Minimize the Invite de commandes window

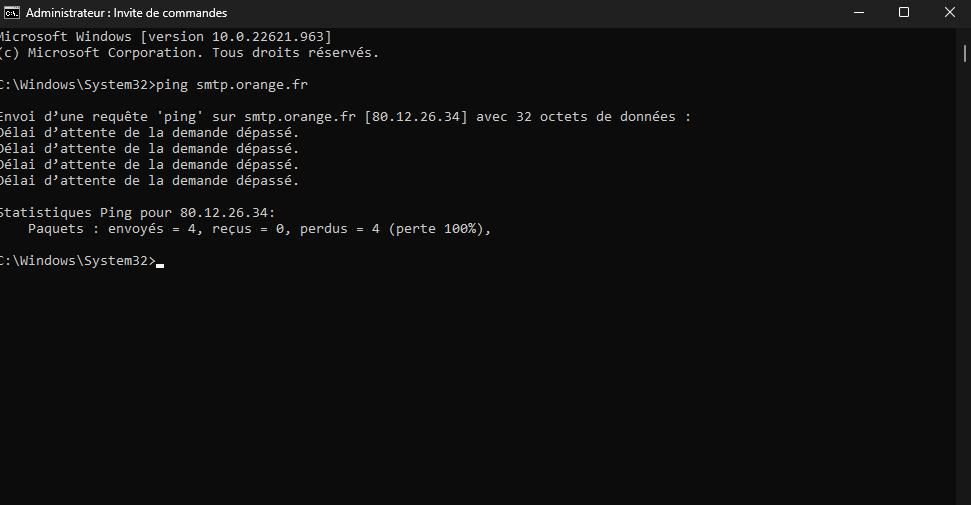tap(859, 12)
